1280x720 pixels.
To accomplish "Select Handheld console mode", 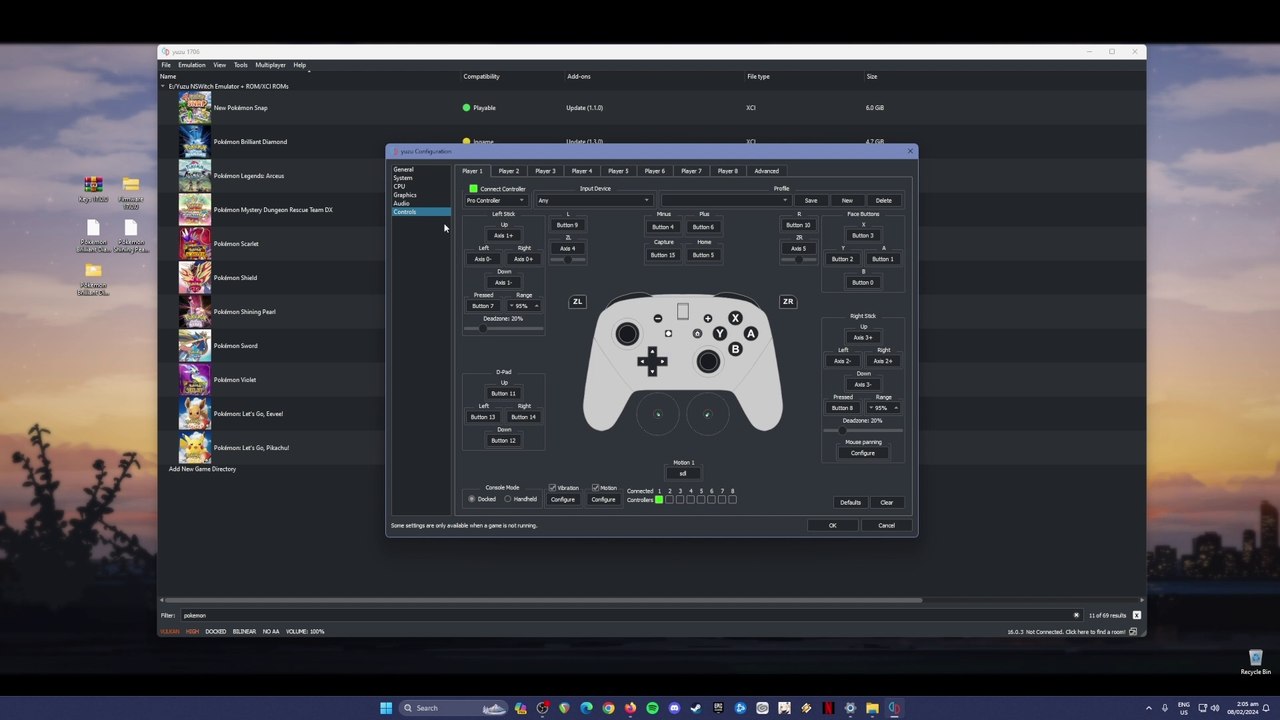I will tap(508, 499).
